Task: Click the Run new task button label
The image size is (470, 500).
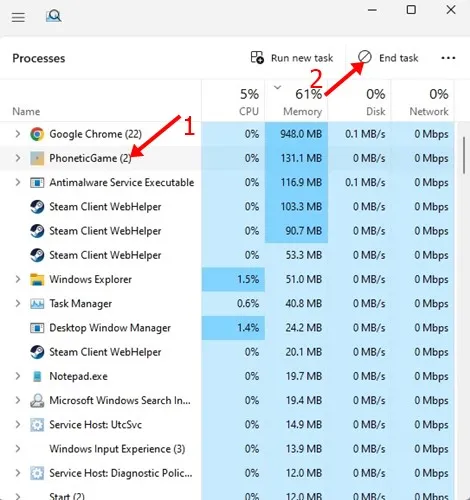Action: (x=302, y=58)
